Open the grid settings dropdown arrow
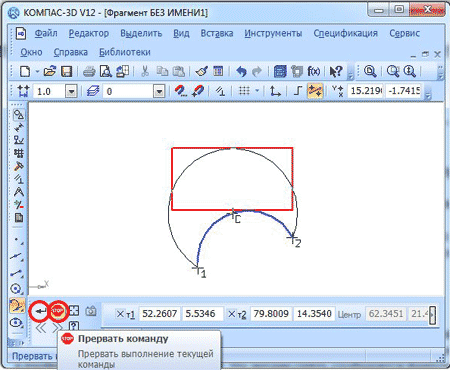Image resolution: width=450 pixels, height=370 pixels. pos(257,91)
